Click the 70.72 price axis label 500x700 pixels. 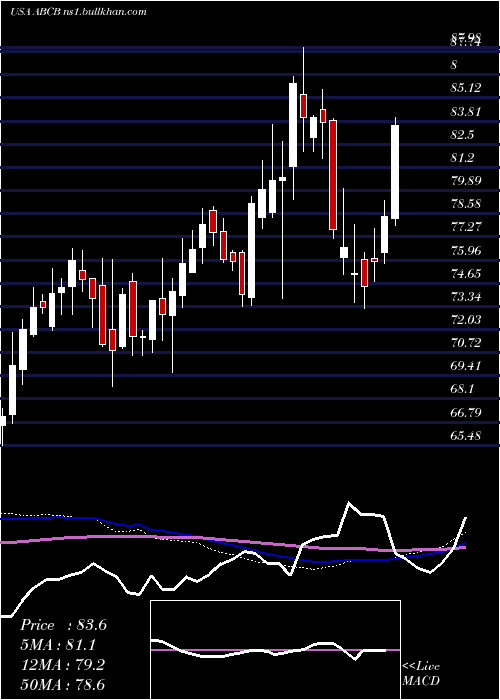[x=466, y=343]
